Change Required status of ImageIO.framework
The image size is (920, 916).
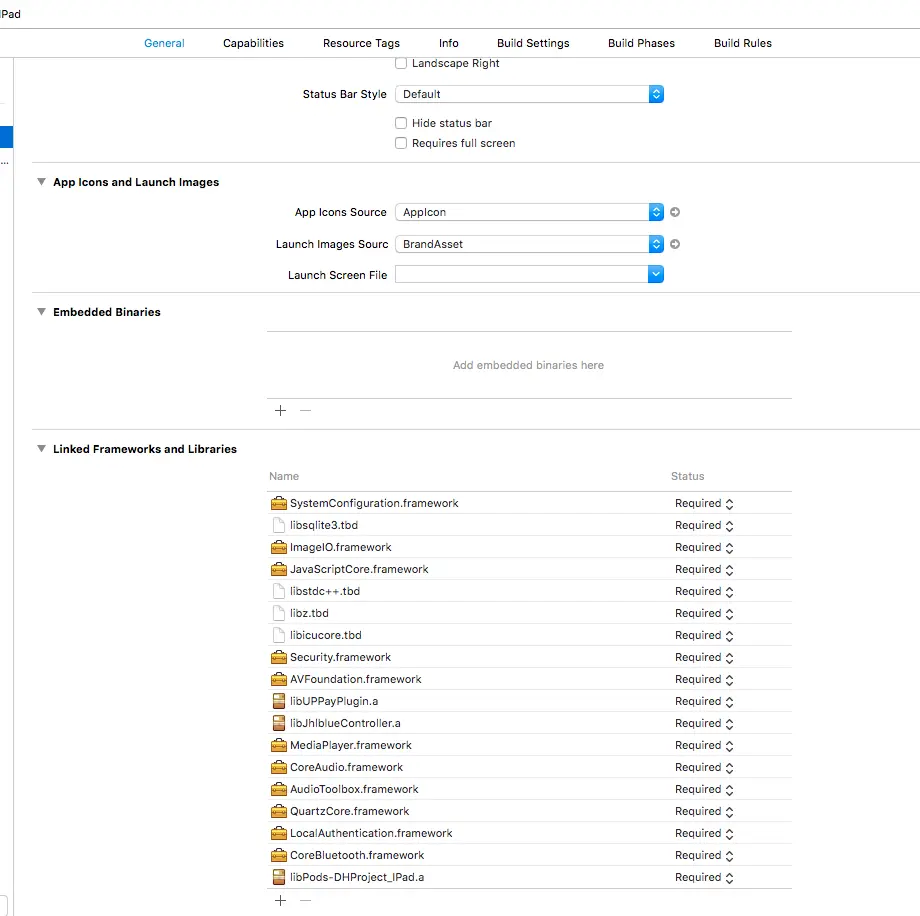click(x=704, y=547)
